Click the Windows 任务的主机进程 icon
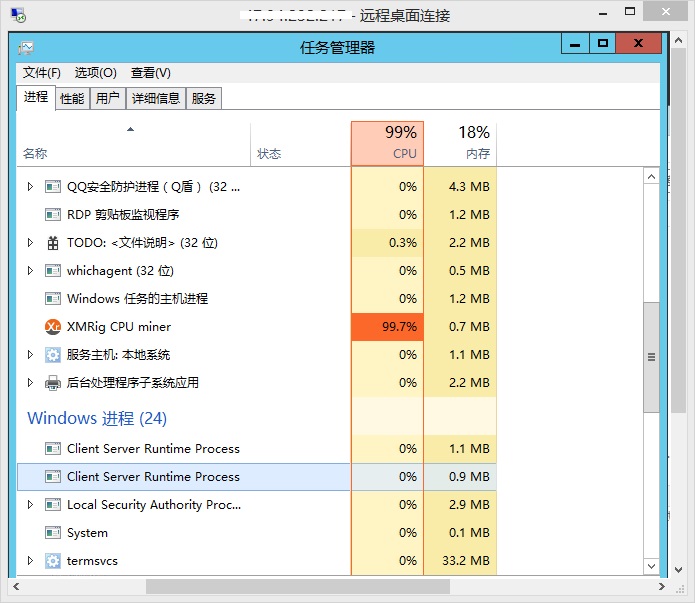The height and width of the screenshot is (603, 695). pos(53,299)
